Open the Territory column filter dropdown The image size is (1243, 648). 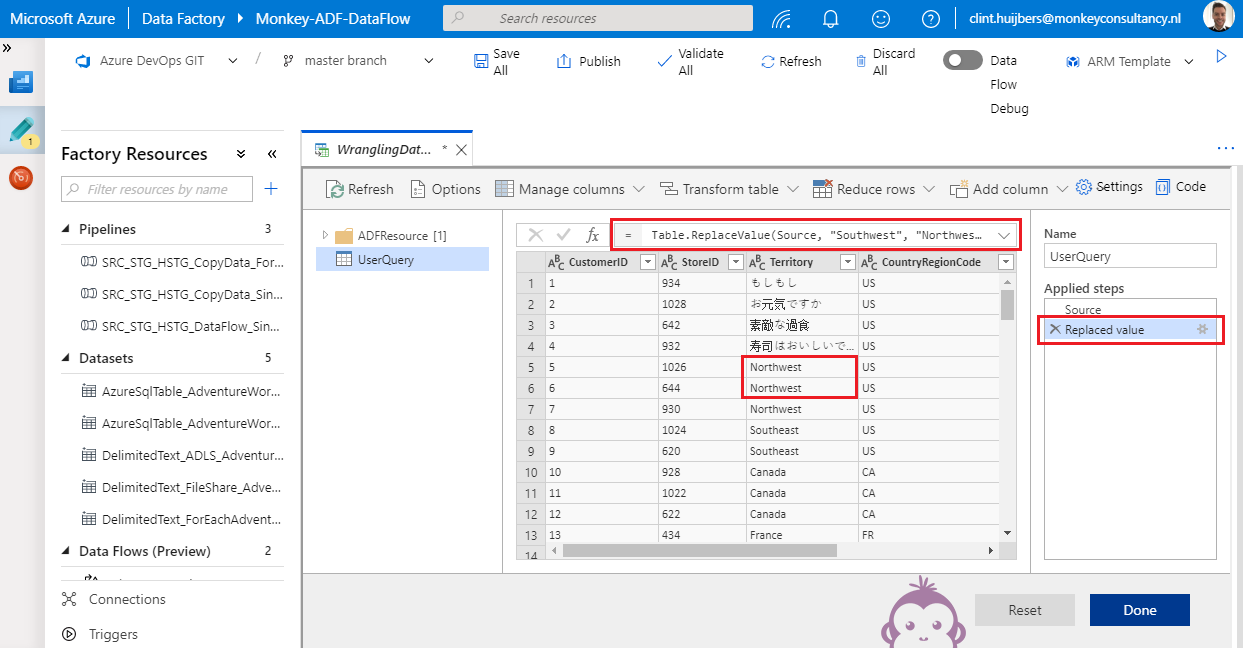coord(848,262)
